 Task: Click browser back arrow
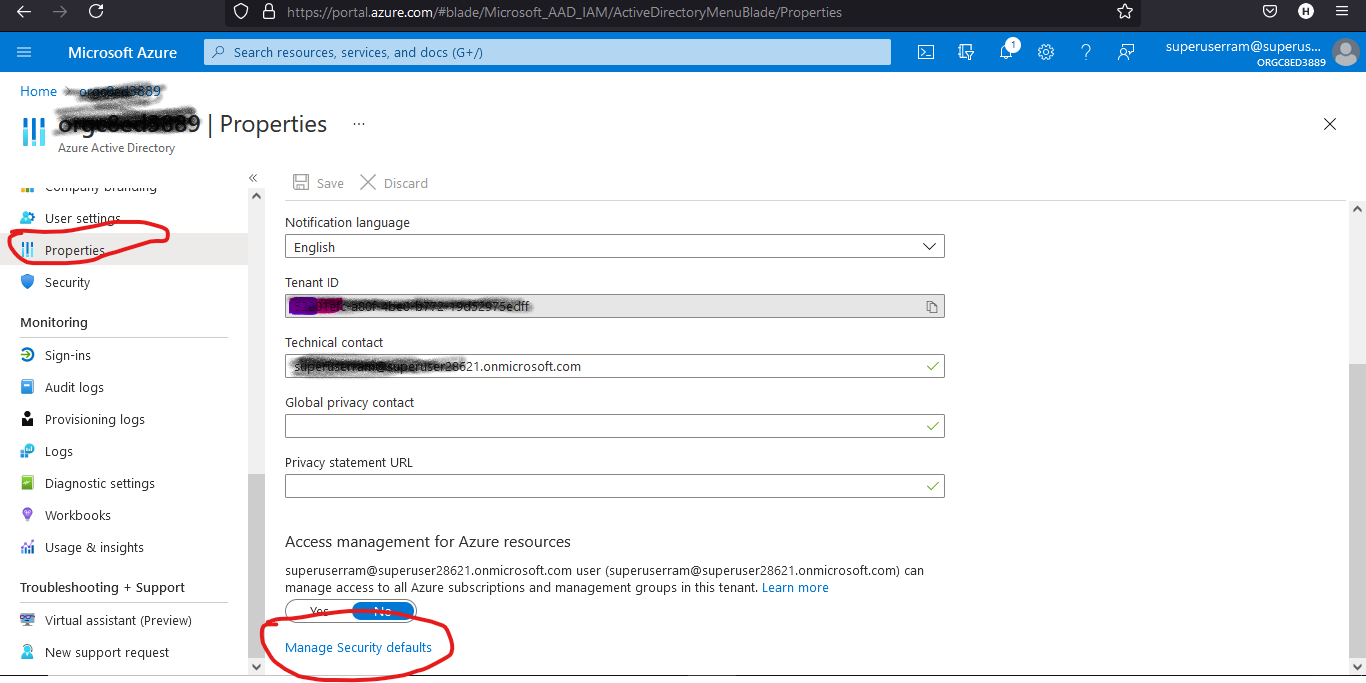24,12
